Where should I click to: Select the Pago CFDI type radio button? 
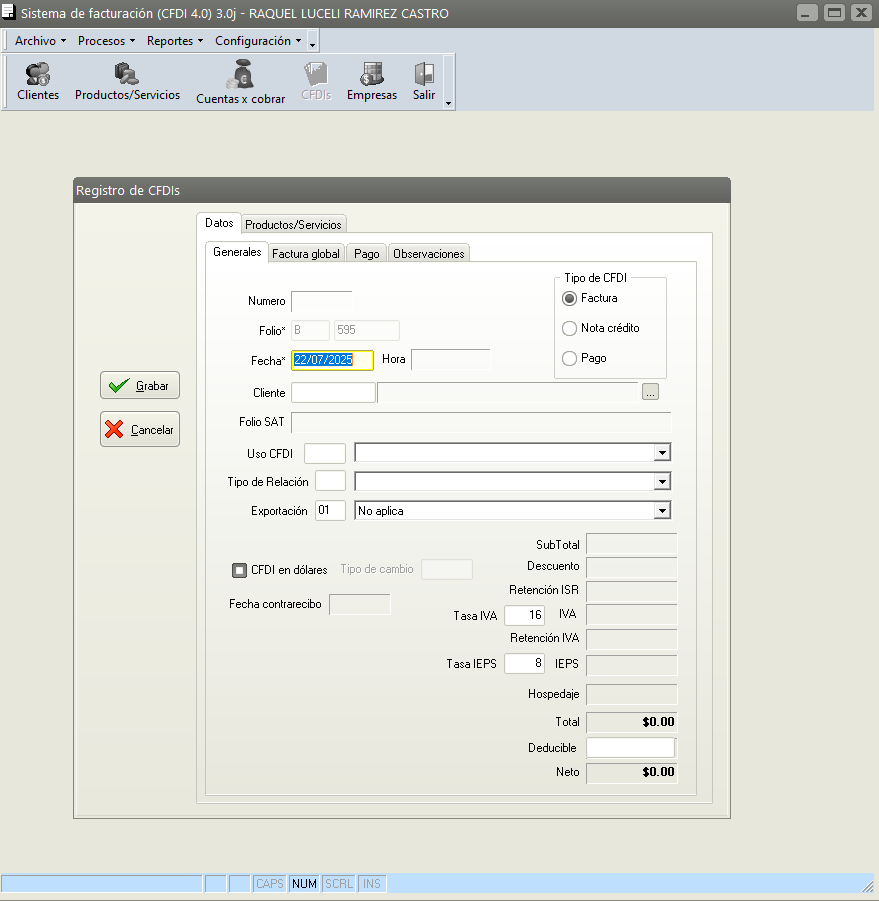pos(570,358)
